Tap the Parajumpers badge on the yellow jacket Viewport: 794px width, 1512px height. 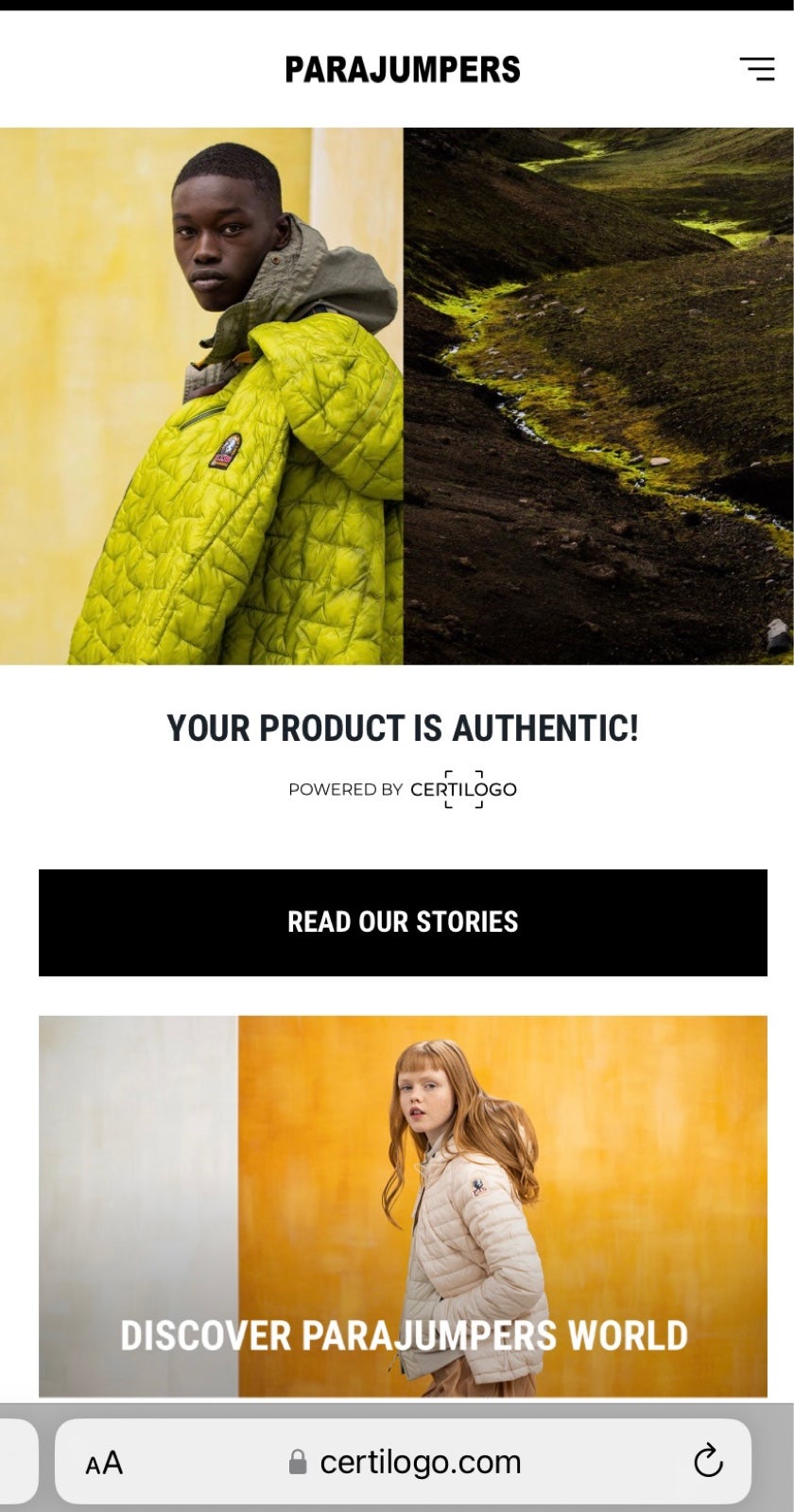pos(225,451)
